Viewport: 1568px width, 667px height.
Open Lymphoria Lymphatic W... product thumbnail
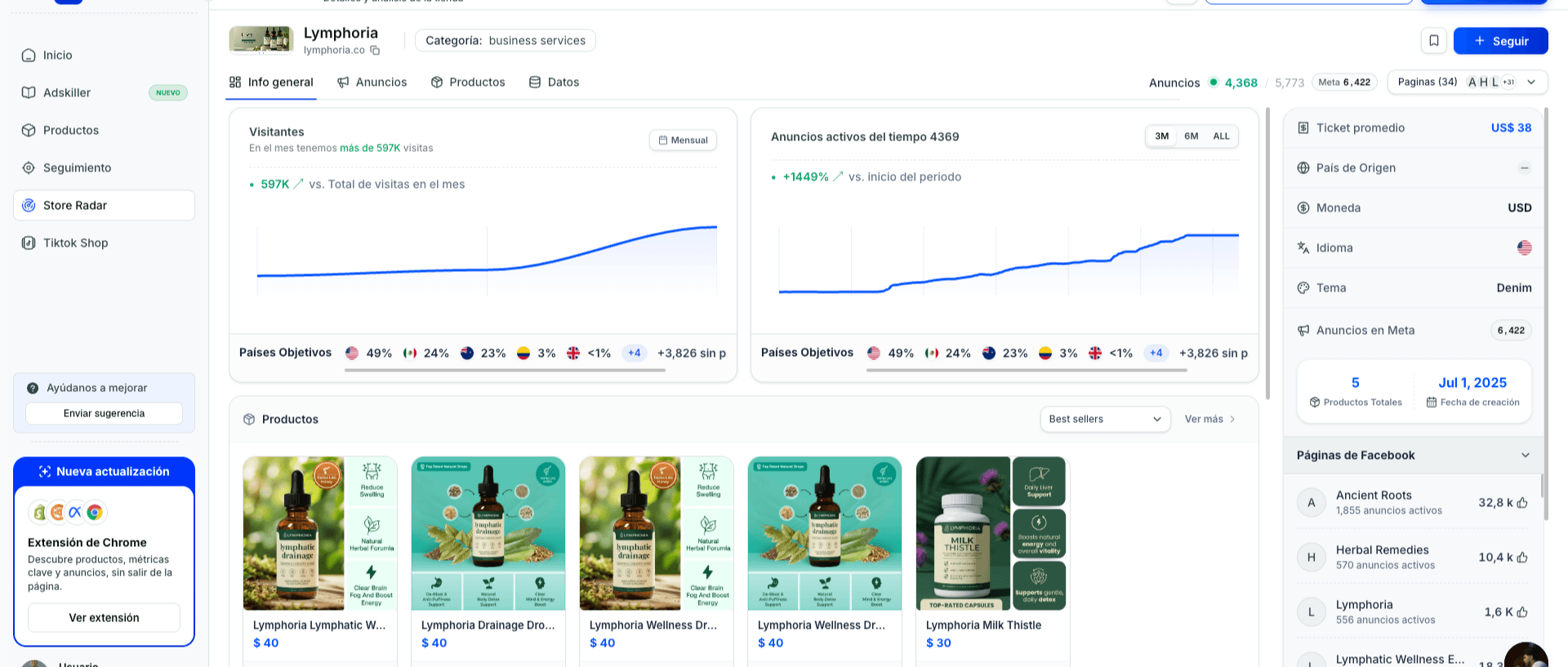click(x=320, y=534)
